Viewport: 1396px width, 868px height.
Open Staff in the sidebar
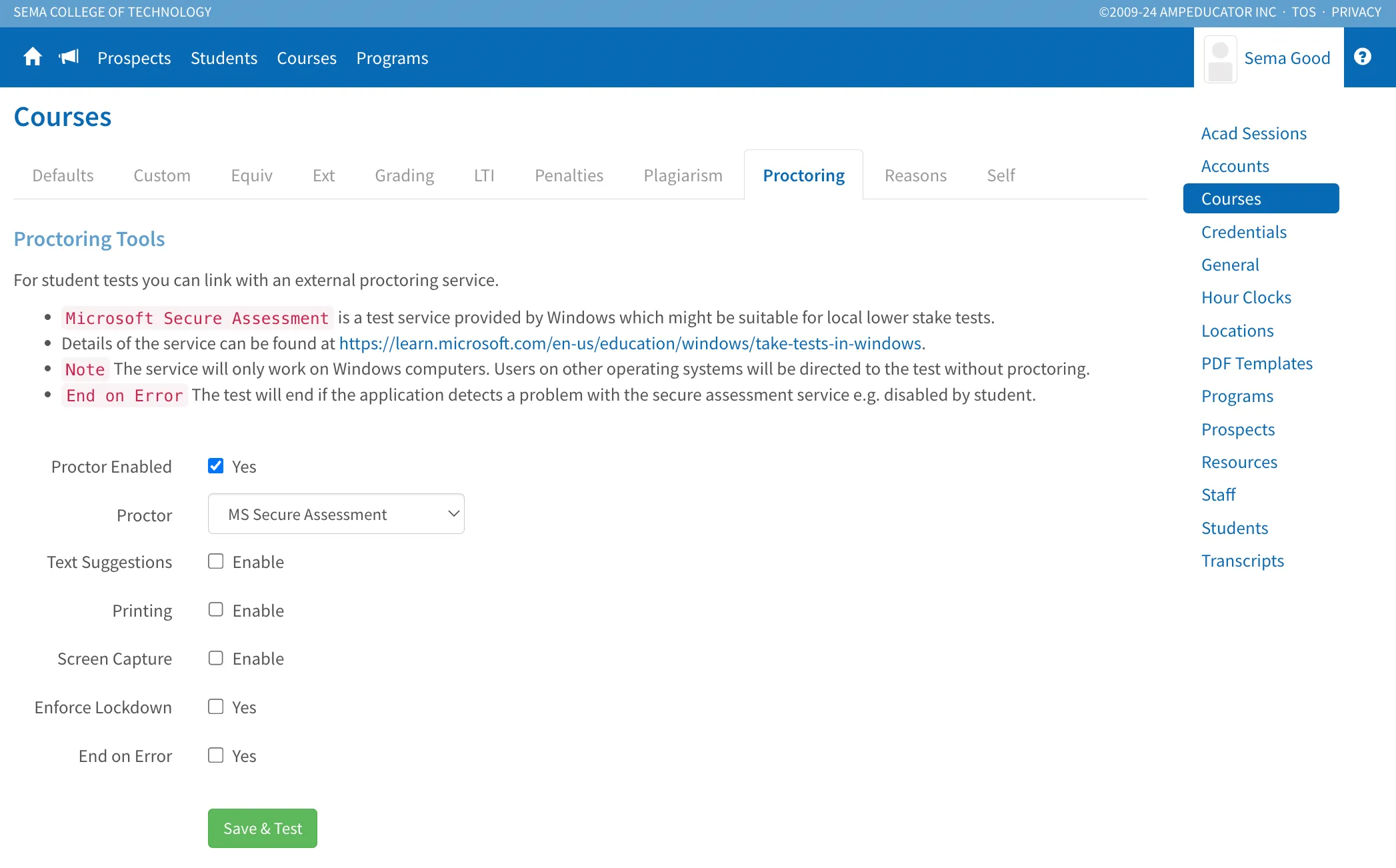click(x=1219, y=495)
